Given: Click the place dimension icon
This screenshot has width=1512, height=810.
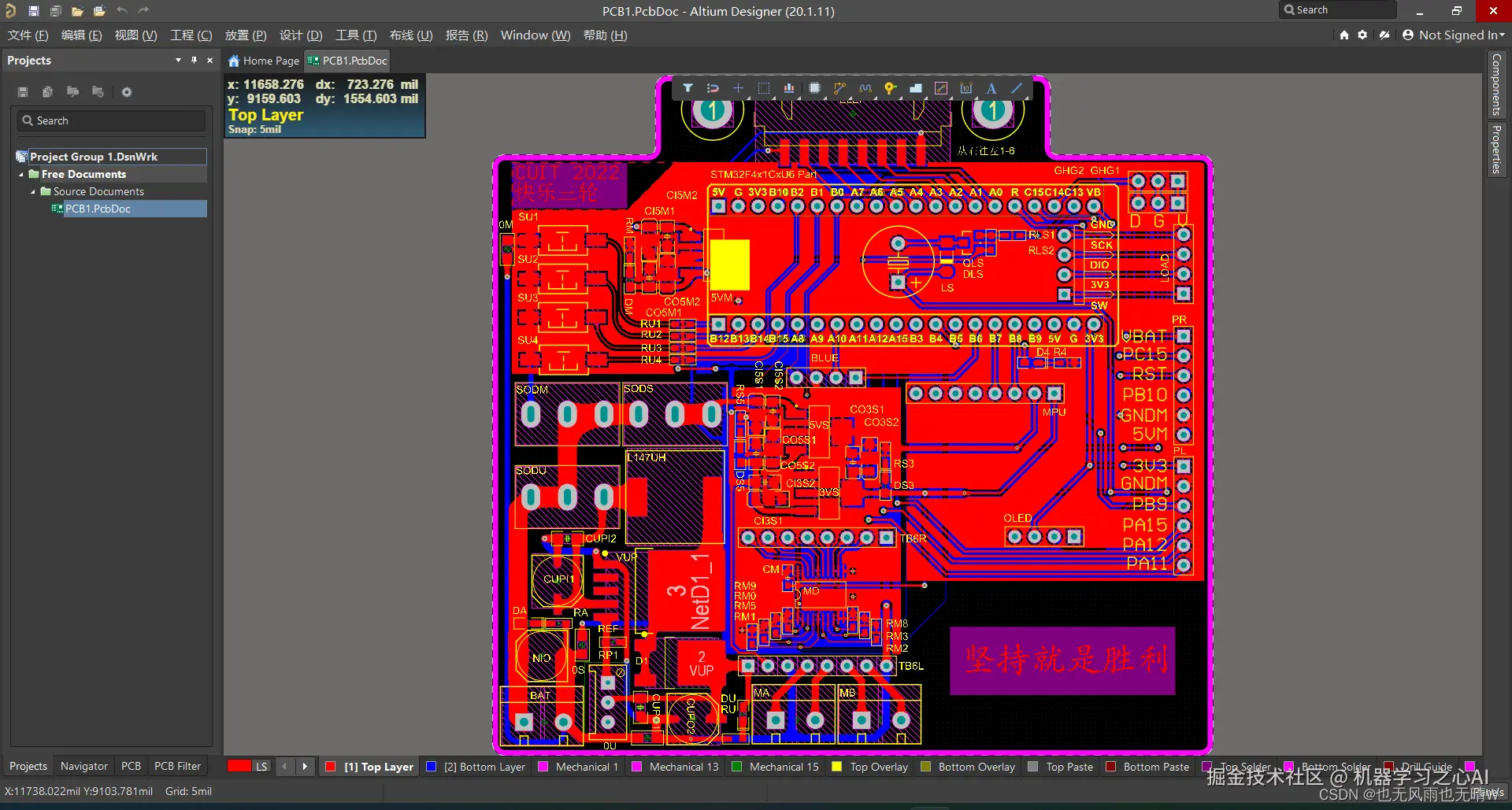Looking at the screenshot, I should coord(966,88).
